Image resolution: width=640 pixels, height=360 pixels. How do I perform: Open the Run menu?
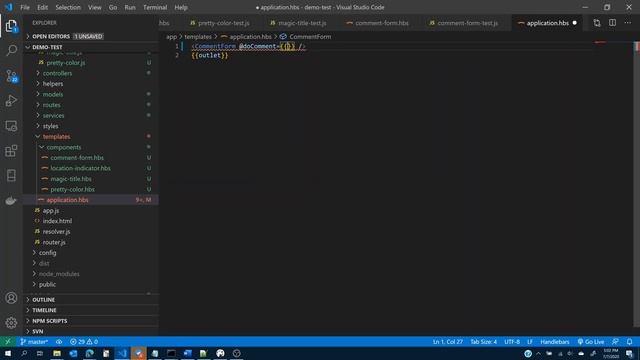click(x=130, y=7)
